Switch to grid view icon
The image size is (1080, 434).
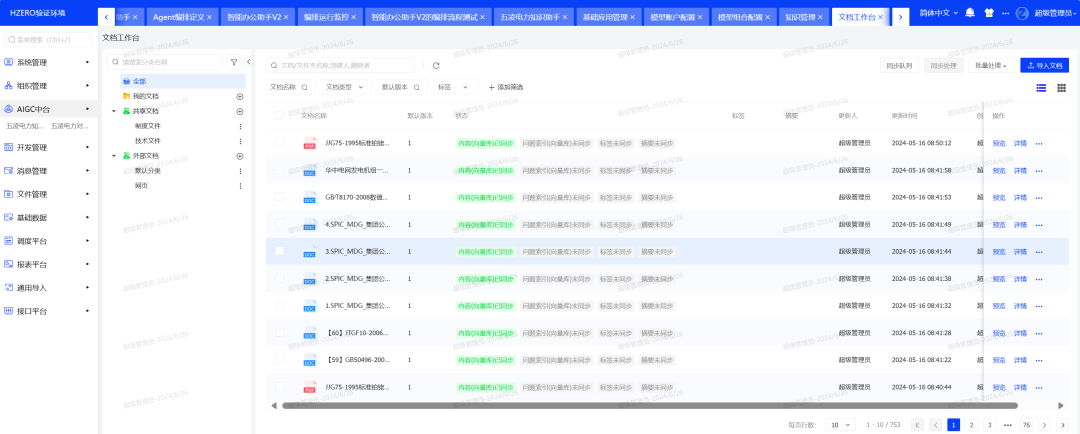pyautogui.click(x=1061, y=87)
